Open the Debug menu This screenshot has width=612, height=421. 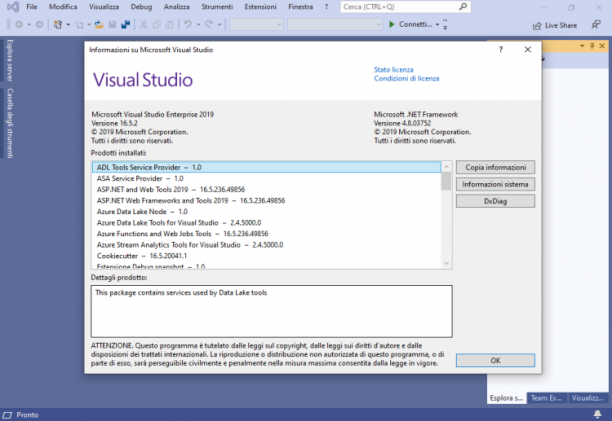(141, 7)
